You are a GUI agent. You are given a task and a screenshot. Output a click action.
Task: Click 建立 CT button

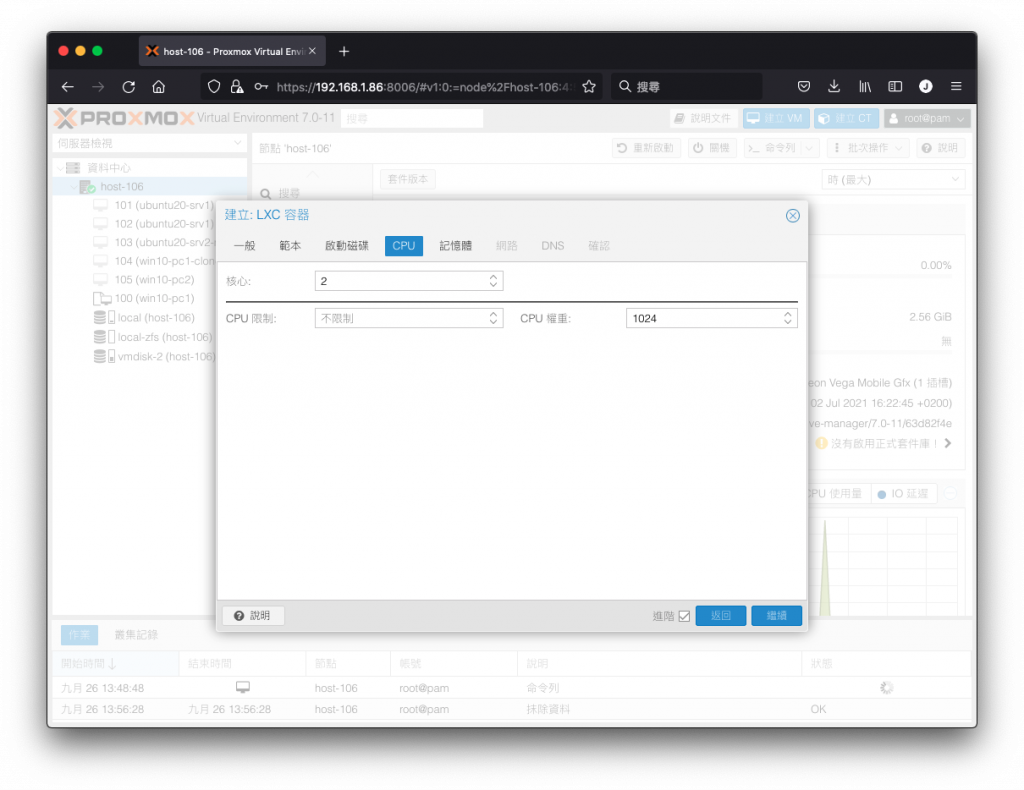846,118
